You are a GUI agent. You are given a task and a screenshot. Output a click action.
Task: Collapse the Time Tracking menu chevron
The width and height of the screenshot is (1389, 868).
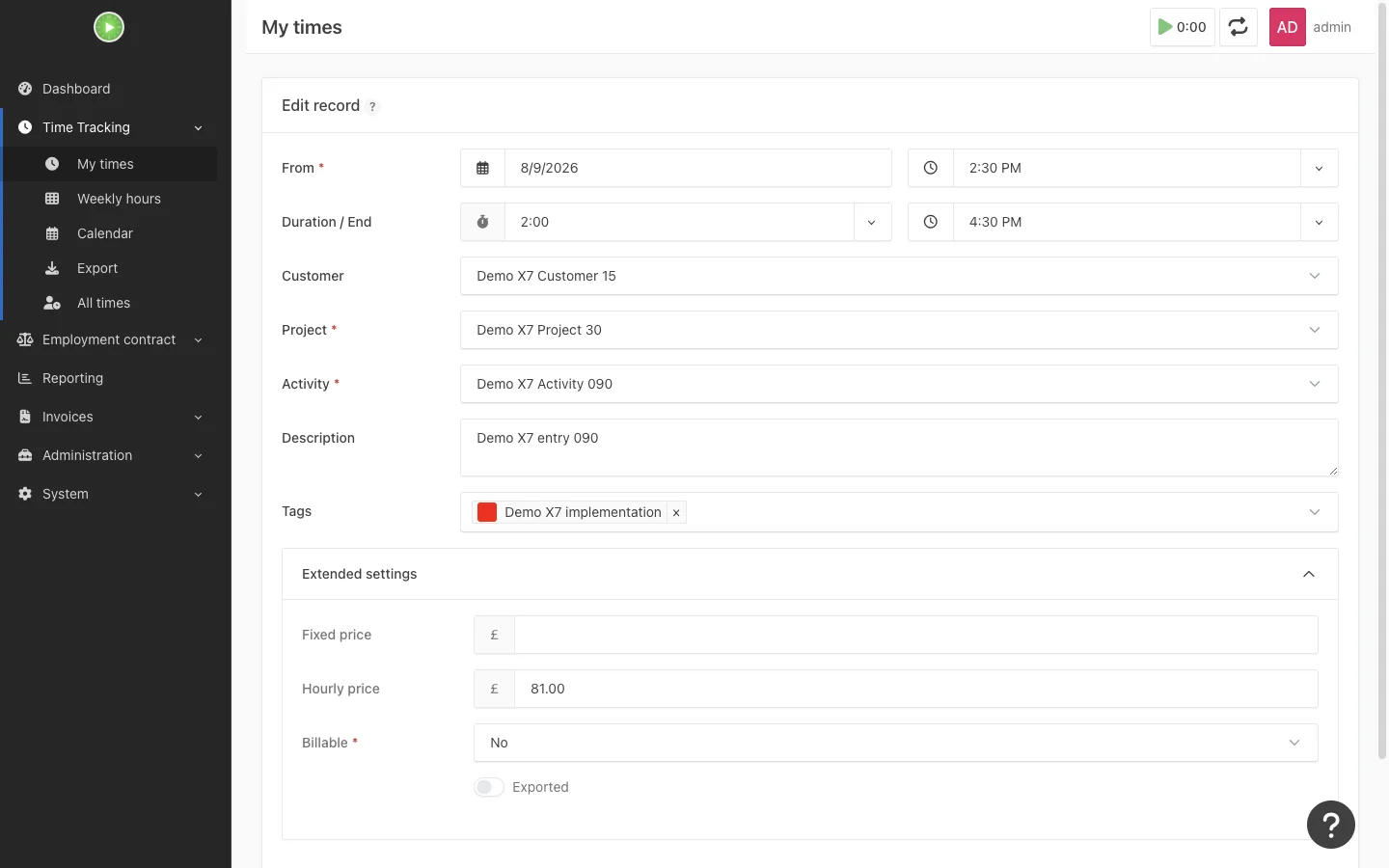pos(198,127)
